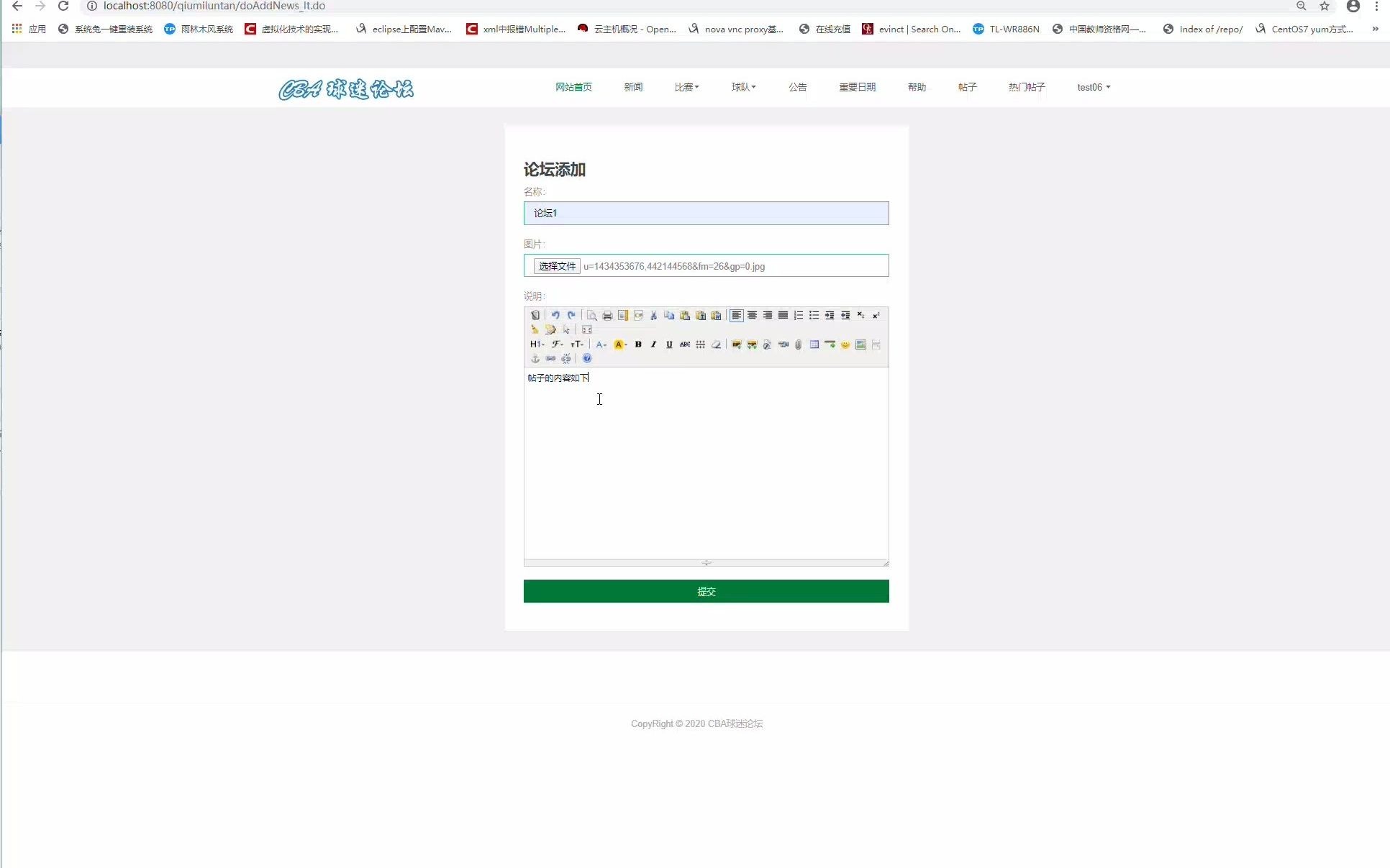
Task: Click the insert table icon
Action: [814, 344]
